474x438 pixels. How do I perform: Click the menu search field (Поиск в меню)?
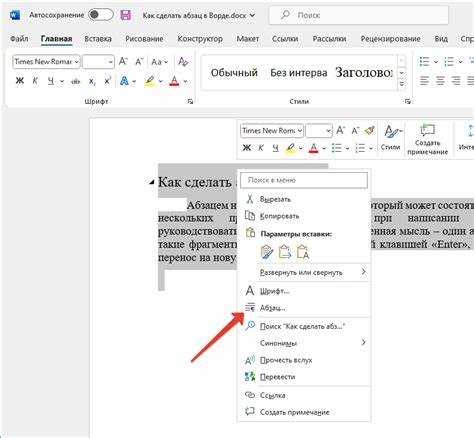point(304,180)
